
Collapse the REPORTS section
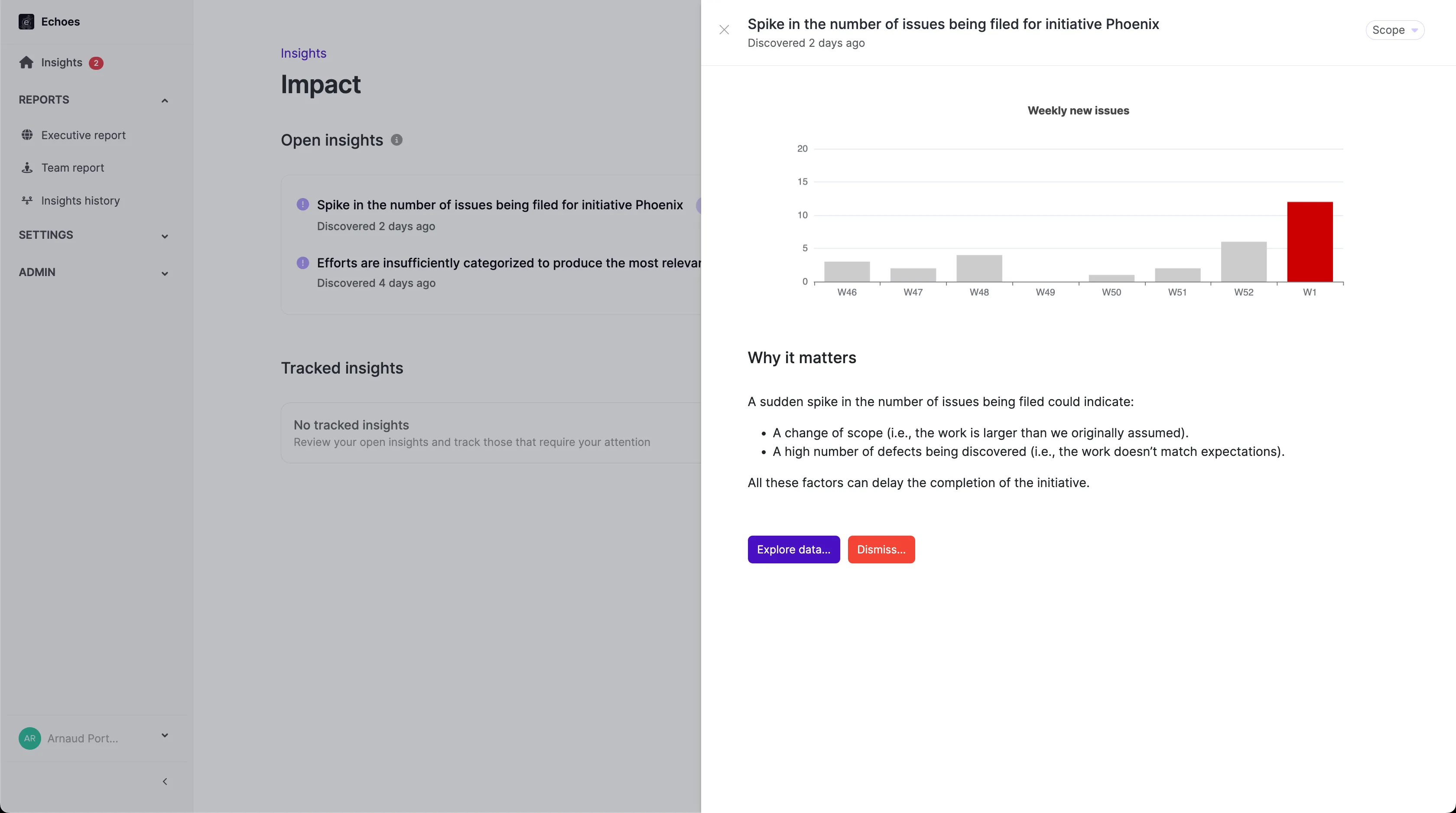[165, 101]
